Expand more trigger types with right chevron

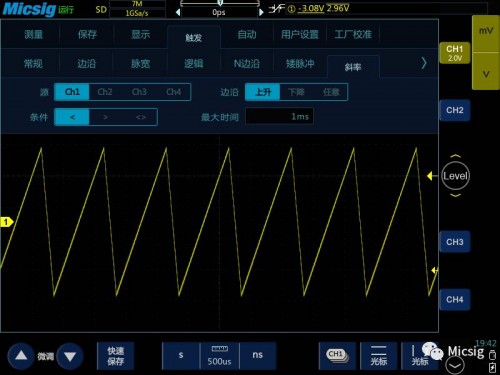click(x=424, y=63)
